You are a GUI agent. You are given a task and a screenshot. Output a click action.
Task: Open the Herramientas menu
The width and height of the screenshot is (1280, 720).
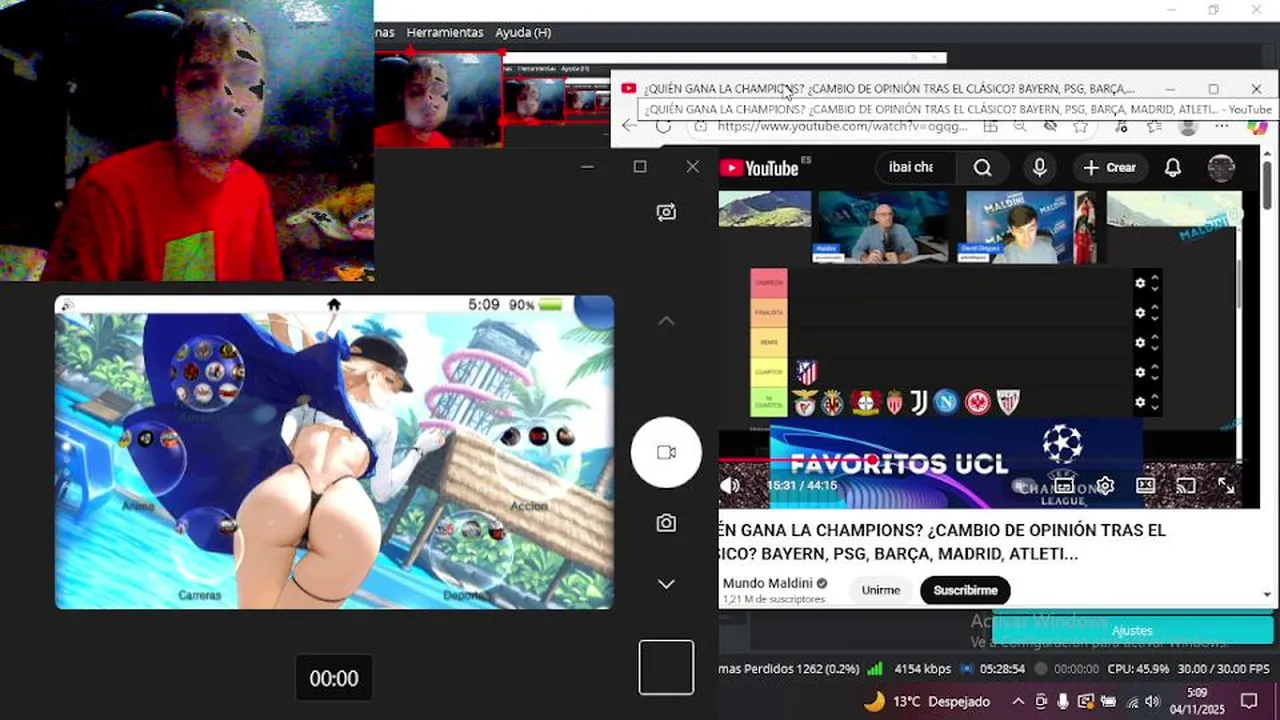point(445,32)
